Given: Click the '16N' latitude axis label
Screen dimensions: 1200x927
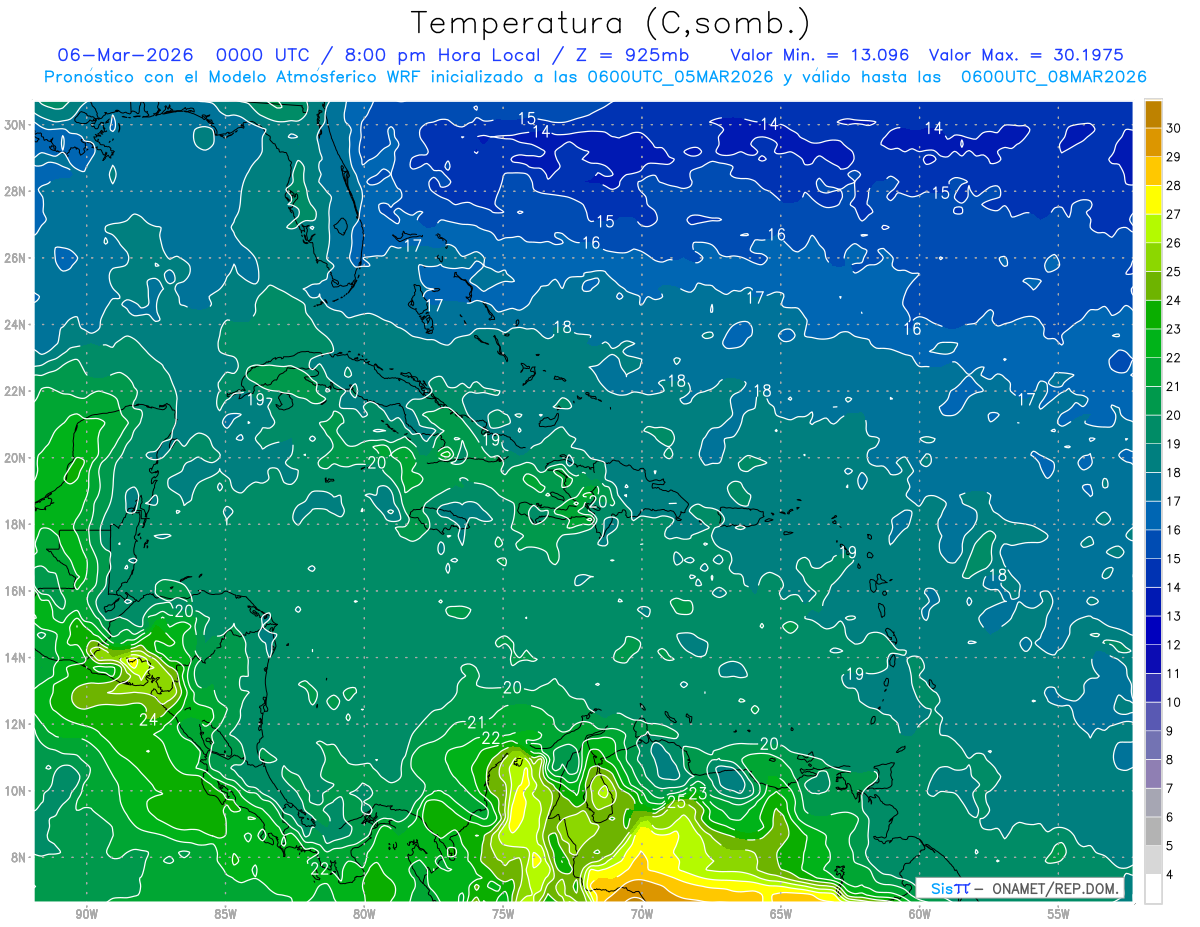Looking at the screenshot, I should 15,591.
